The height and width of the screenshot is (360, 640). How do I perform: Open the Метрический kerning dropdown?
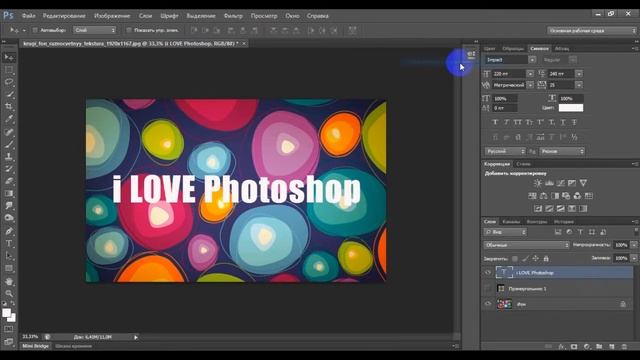pos(530,85)
